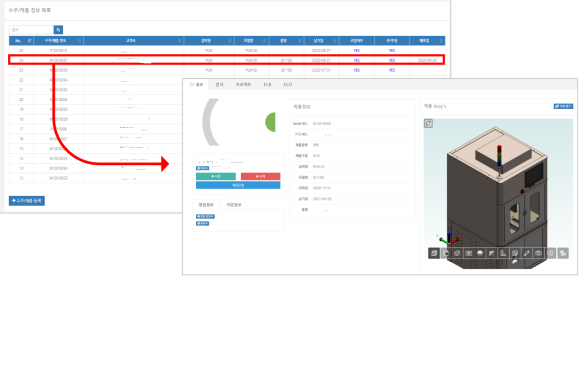The width and height of the screenshot is (580, 384).
Task: Click the XYZ axis triad in the 3D viewer
Action: (x=448, y=238)
